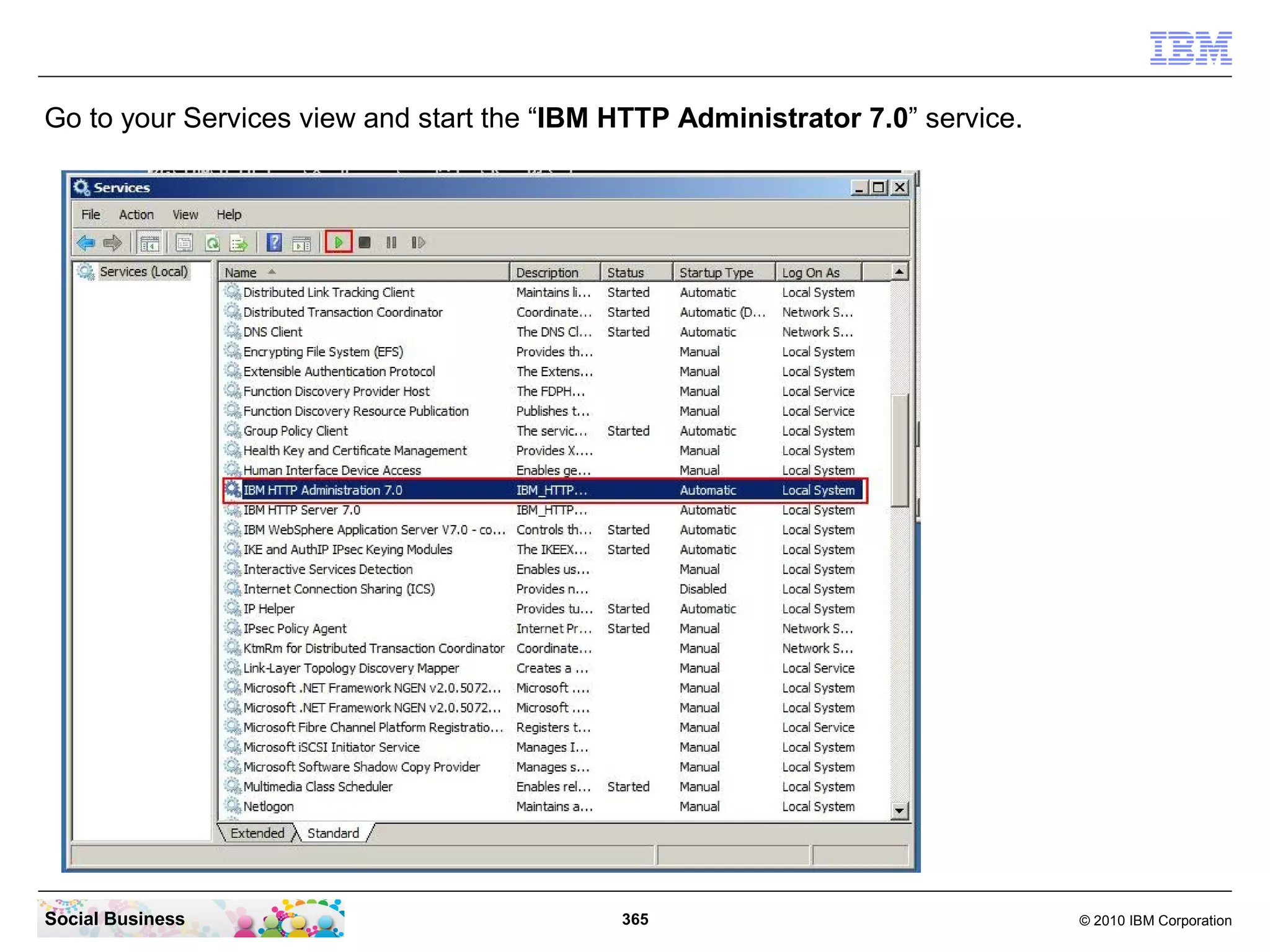Open the Help menu

pyautogui.click(x=229, y=214)
